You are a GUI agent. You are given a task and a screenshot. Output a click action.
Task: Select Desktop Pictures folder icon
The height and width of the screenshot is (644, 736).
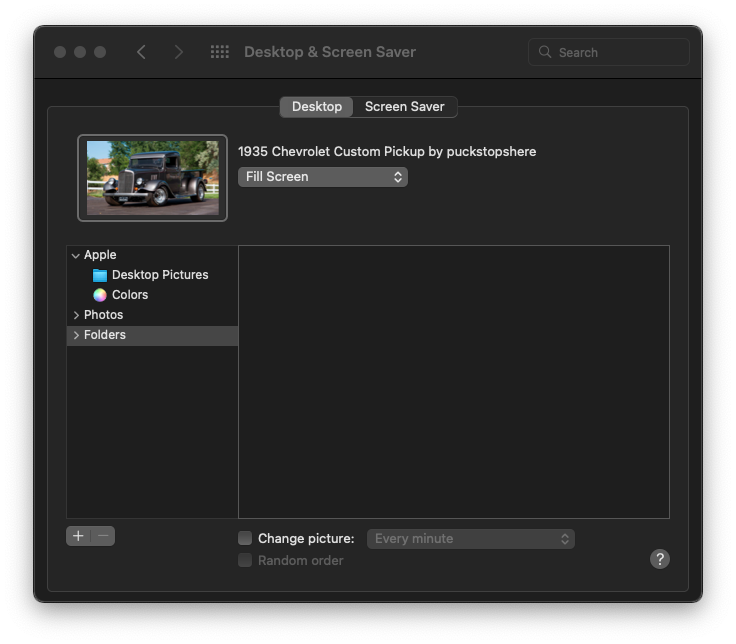(100, 275)
